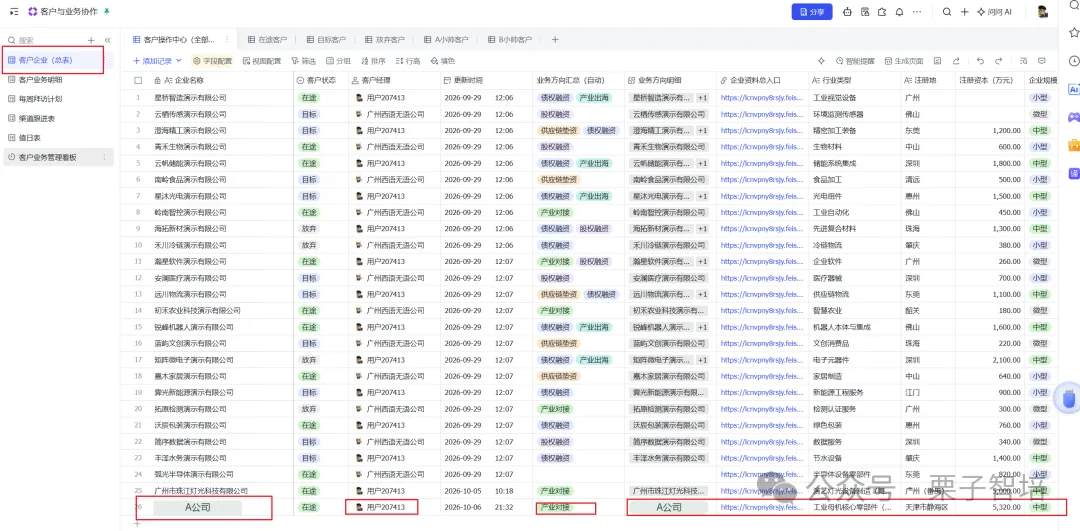Image resolution: width=1080 pixels, height=531 pixels.
Task: Tick the select-all checkbox in header
Action: [138, 81]
